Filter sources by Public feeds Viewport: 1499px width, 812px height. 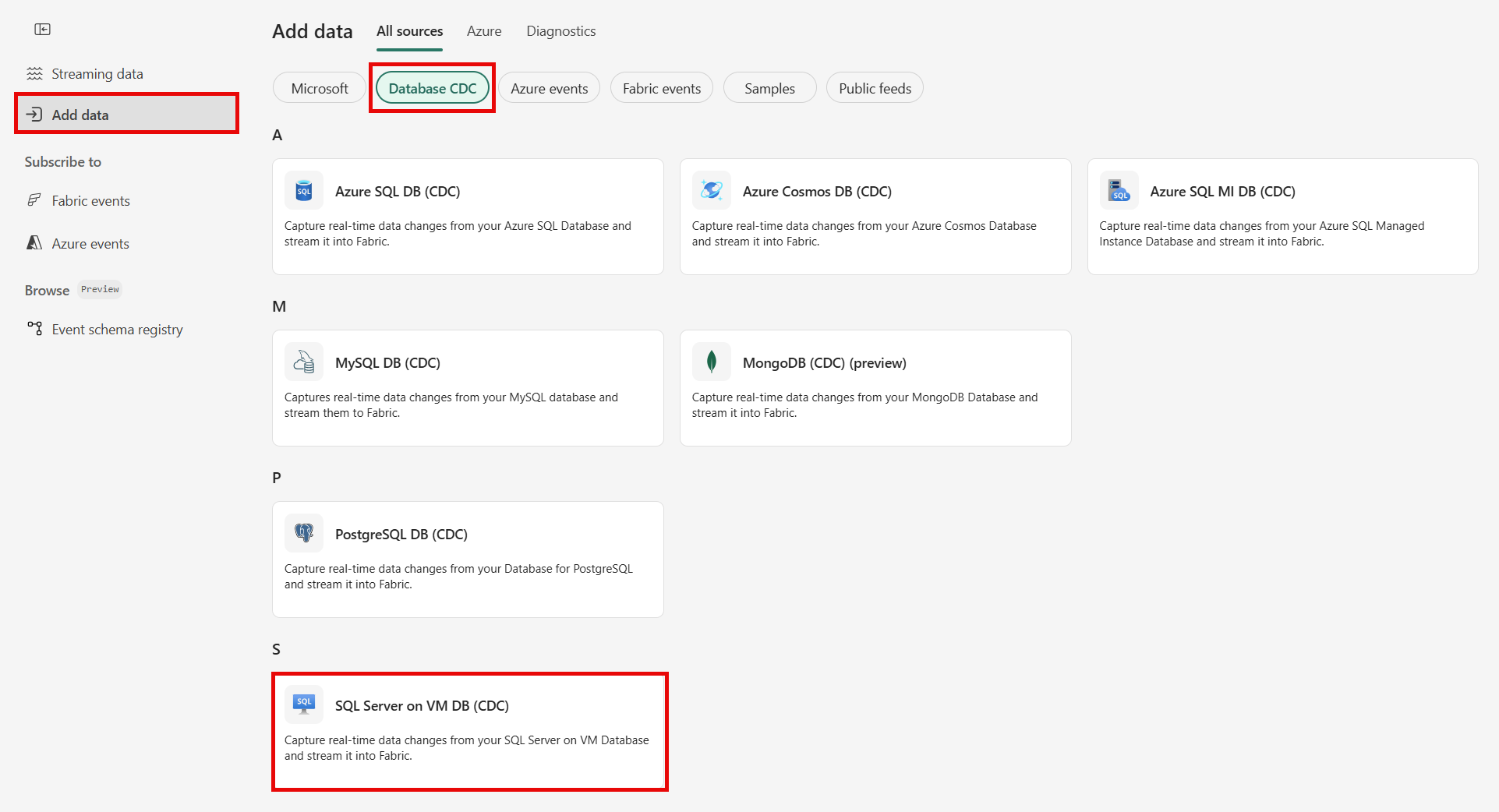click(875, 88)
